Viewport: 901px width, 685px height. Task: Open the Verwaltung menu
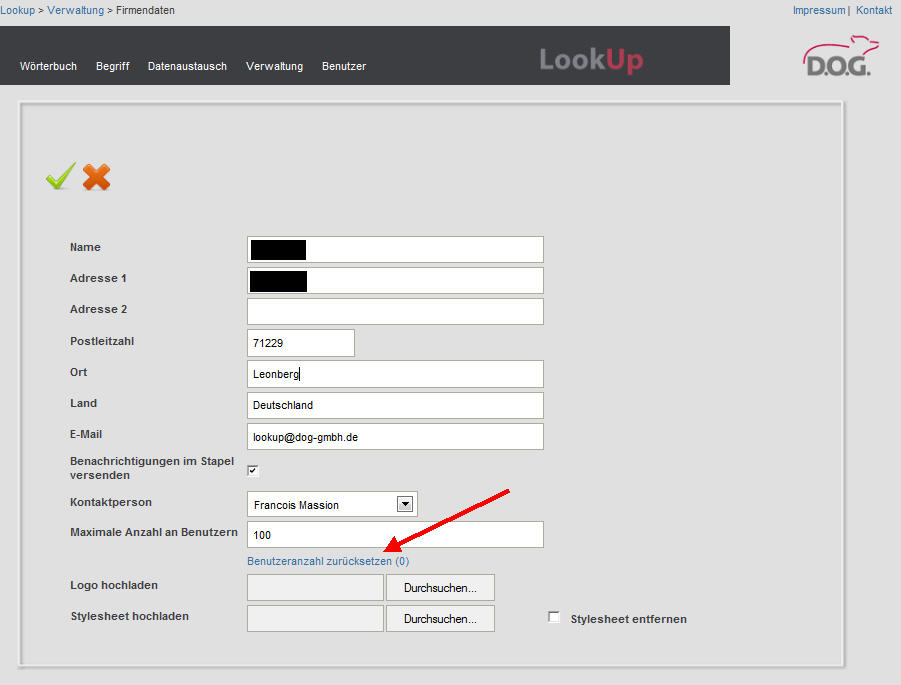point(274,66)
